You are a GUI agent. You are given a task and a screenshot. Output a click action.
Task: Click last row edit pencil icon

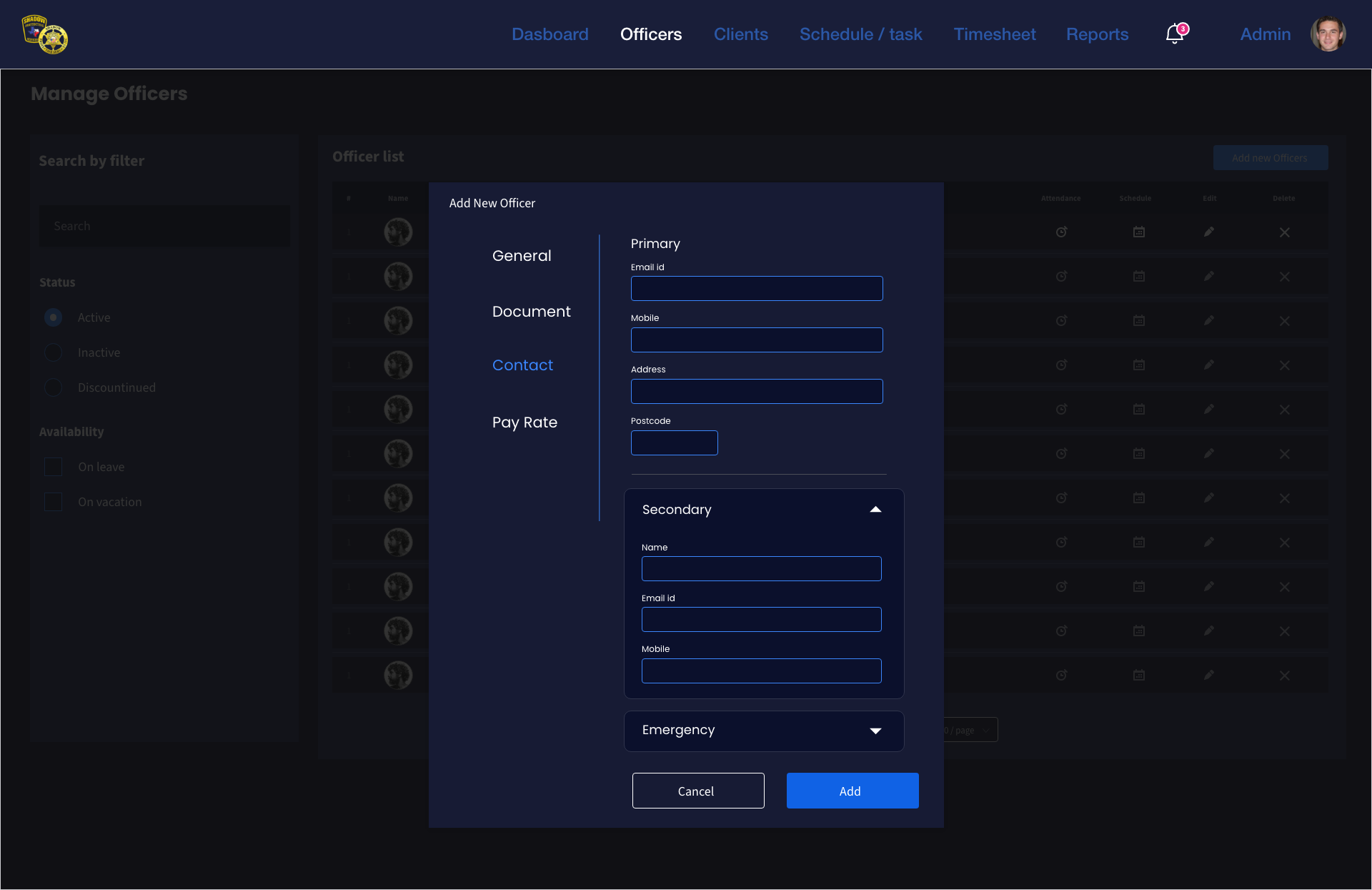1209,675
